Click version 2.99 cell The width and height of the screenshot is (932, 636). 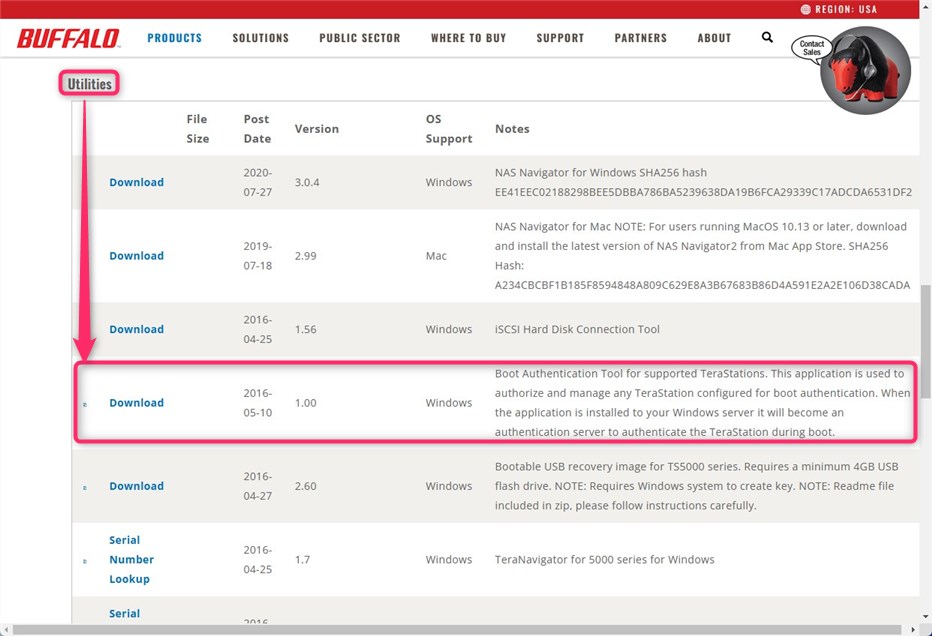(x=306, y=256)
